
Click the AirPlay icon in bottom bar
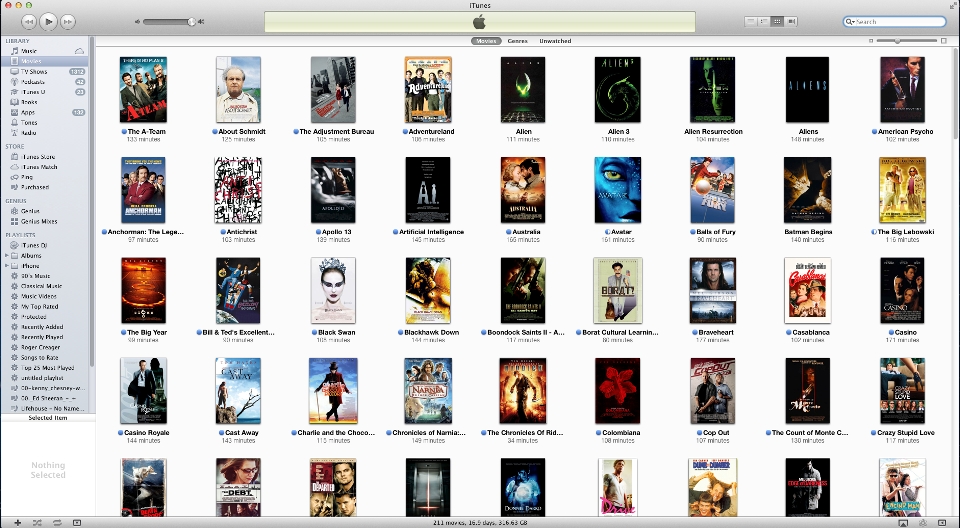coord(903,522)
